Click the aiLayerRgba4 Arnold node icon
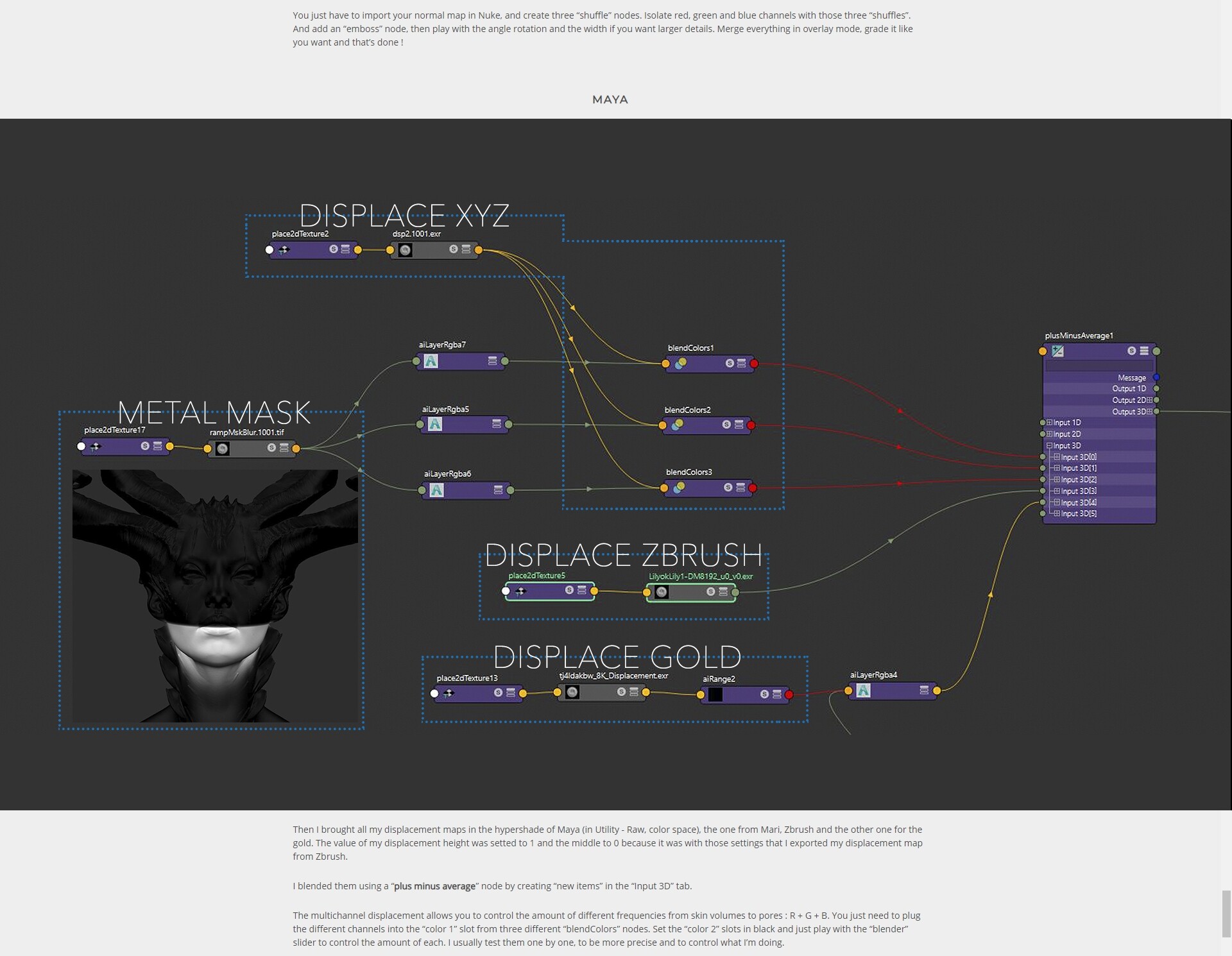The height and width of the screenshot is (956, 1232). pos(863,690)
